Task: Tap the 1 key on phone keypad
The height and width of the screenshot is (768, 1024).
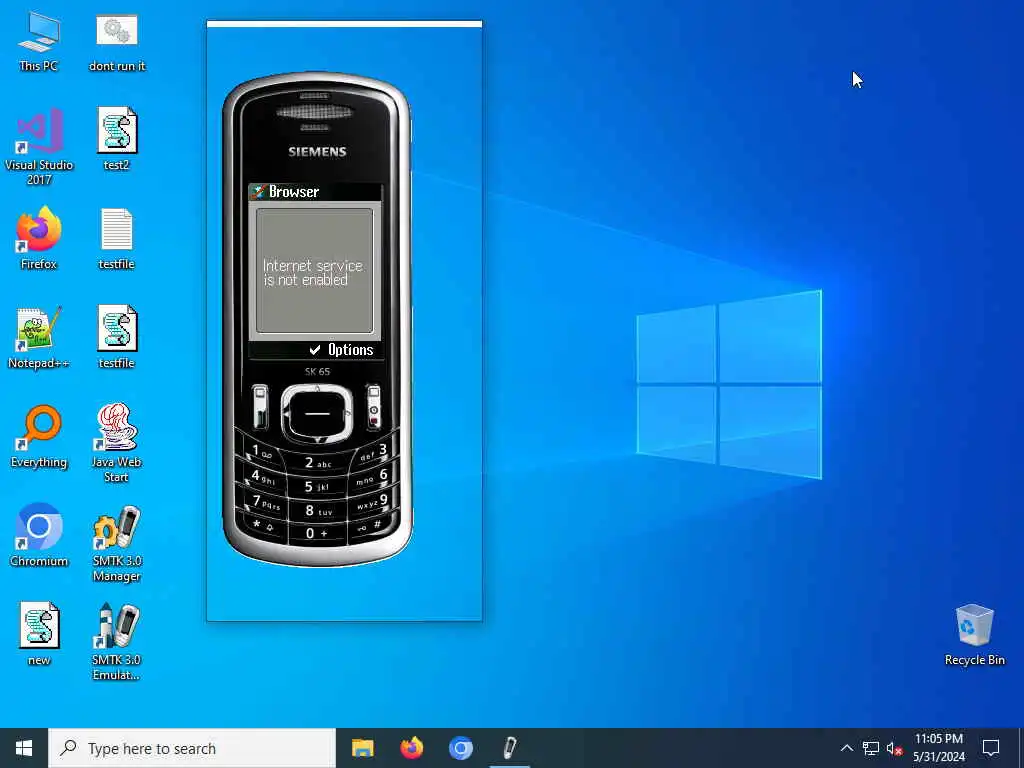Action: click(x=261, y=451)
